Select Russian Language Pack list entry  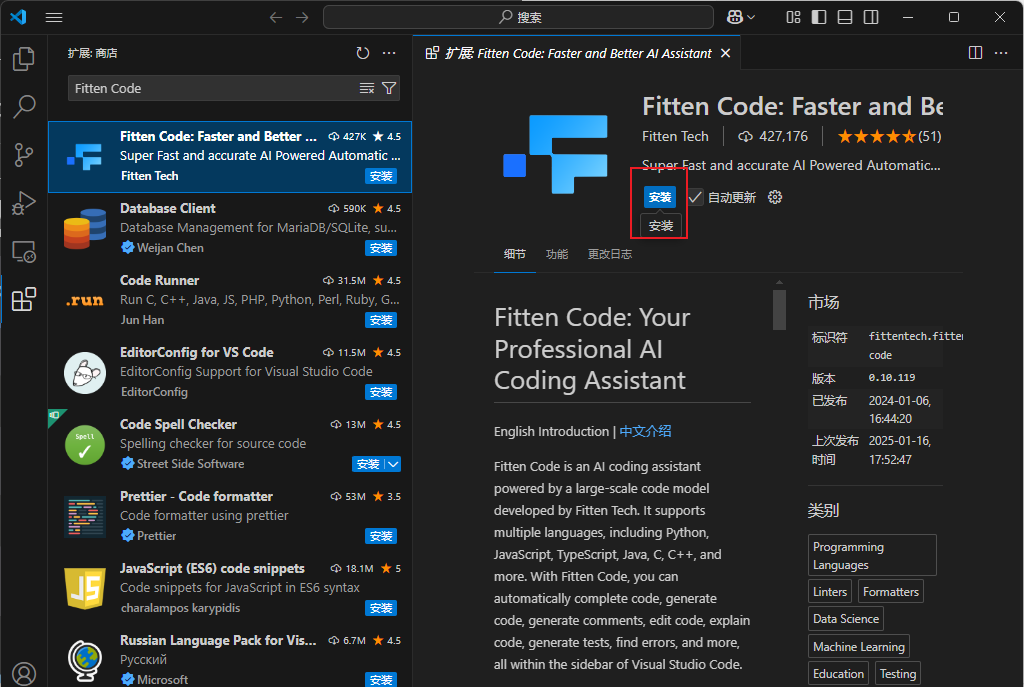230,660
